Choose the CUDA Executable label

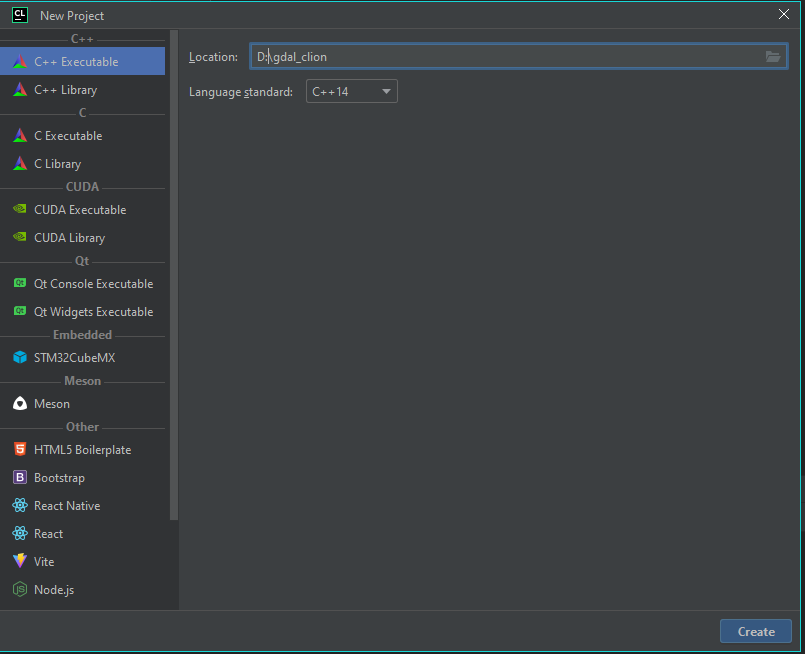[x=80, y=209]
